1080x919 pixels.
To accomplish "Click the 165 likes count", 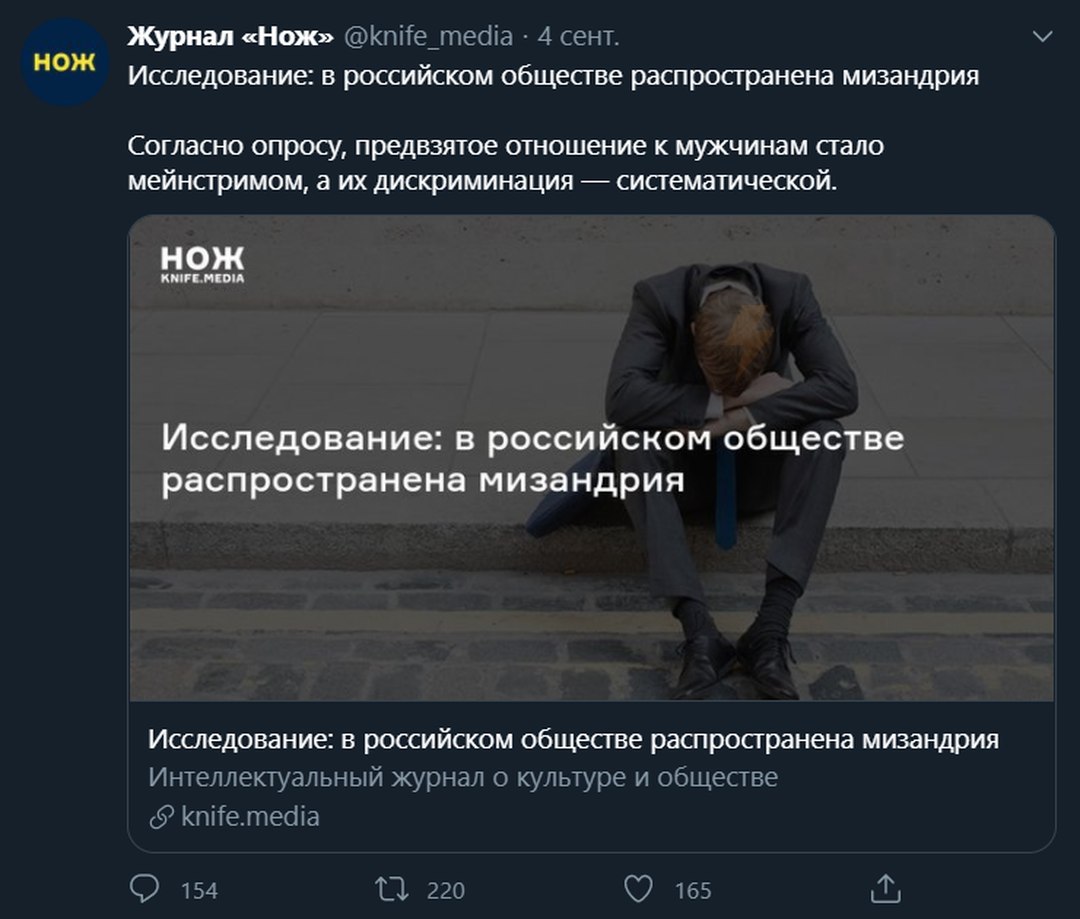I will [692, 890].
